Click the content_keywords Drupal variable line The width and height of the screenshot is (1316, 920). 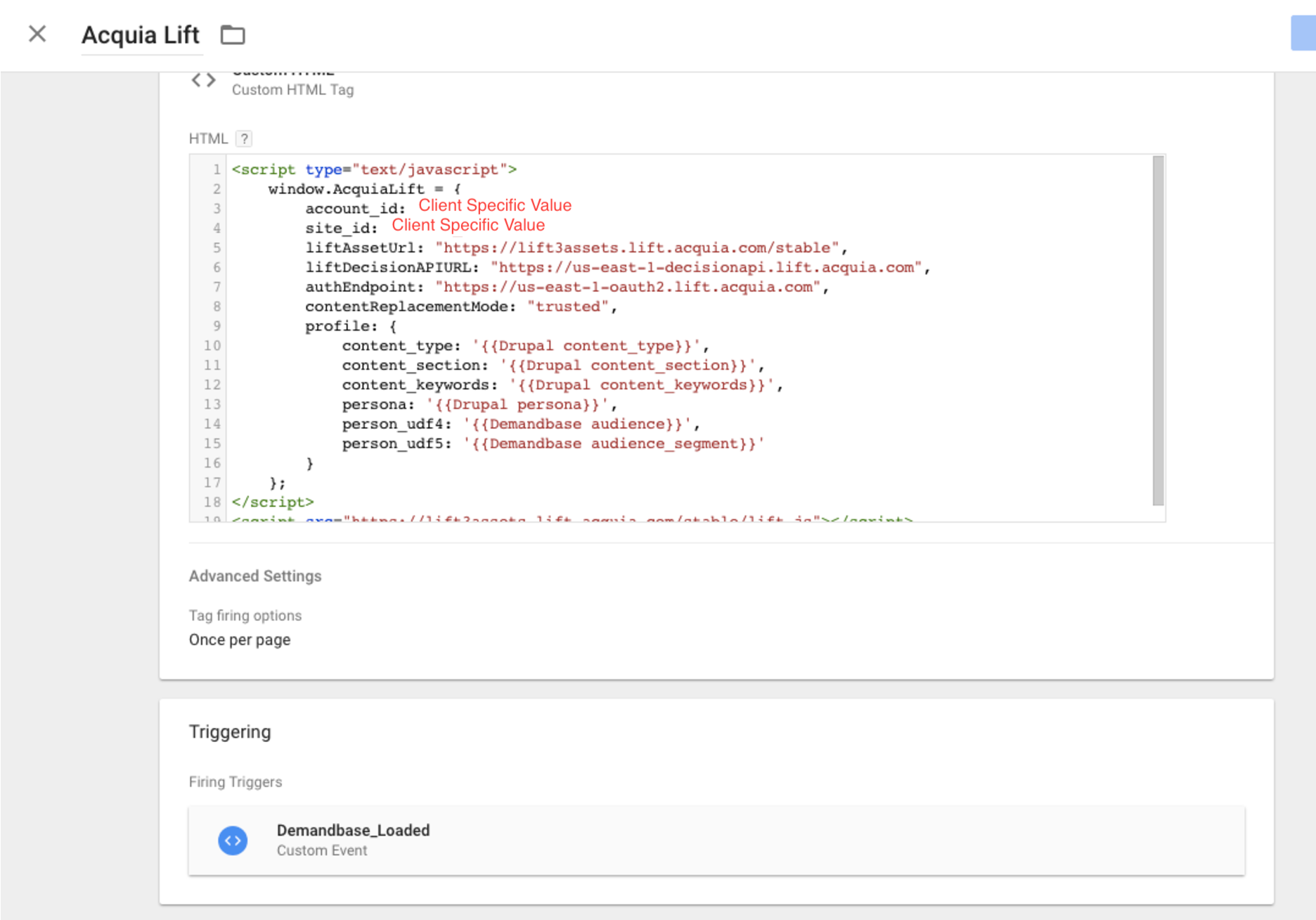(562, 385)
